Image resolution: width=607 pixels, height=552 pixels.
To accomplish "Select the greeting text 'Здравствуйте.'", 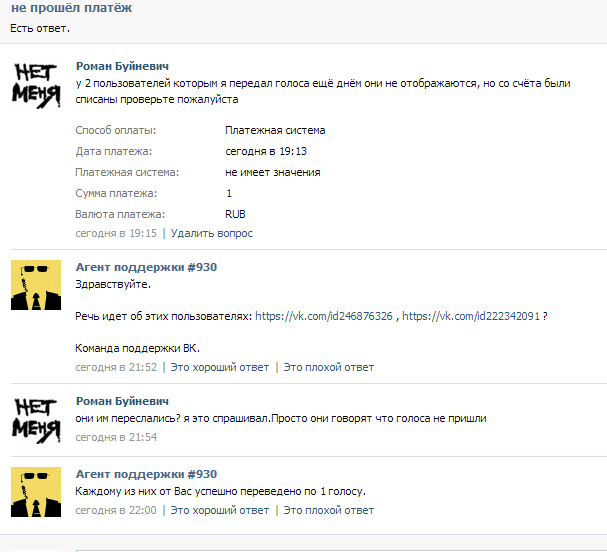I will point(113,284).
